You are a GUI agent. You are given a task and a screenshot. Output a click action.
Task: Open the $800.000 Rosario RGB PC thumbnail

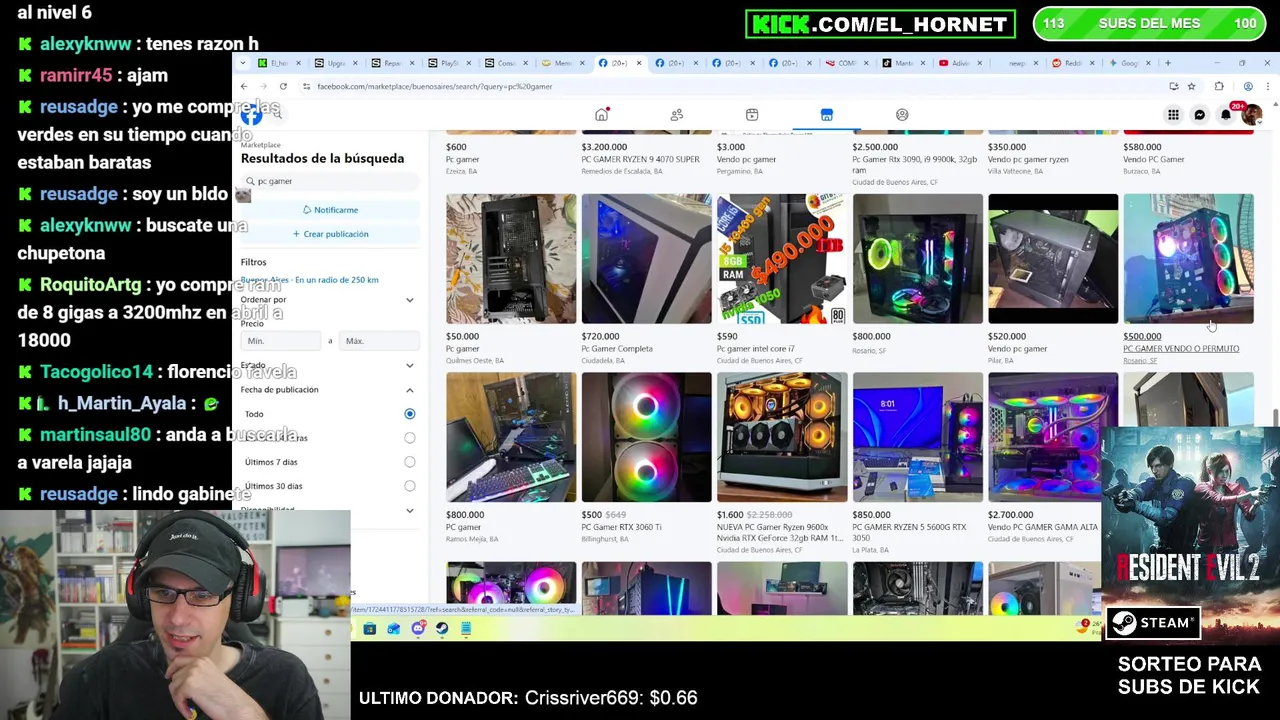pyautogui.click(x=917, y=259)
